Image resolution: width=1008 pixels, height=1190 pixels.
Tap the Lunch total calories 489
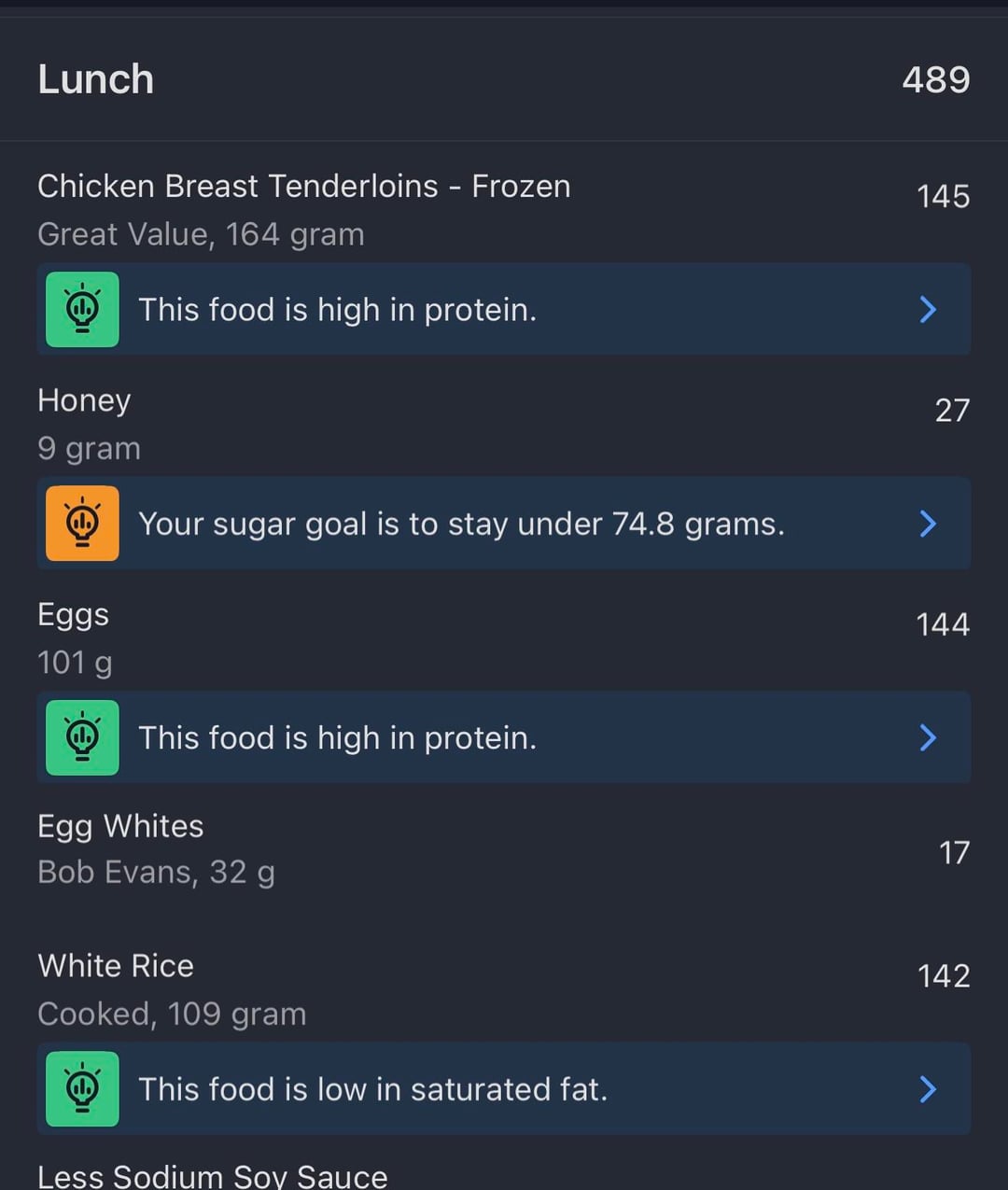click(x=935, y=79)
